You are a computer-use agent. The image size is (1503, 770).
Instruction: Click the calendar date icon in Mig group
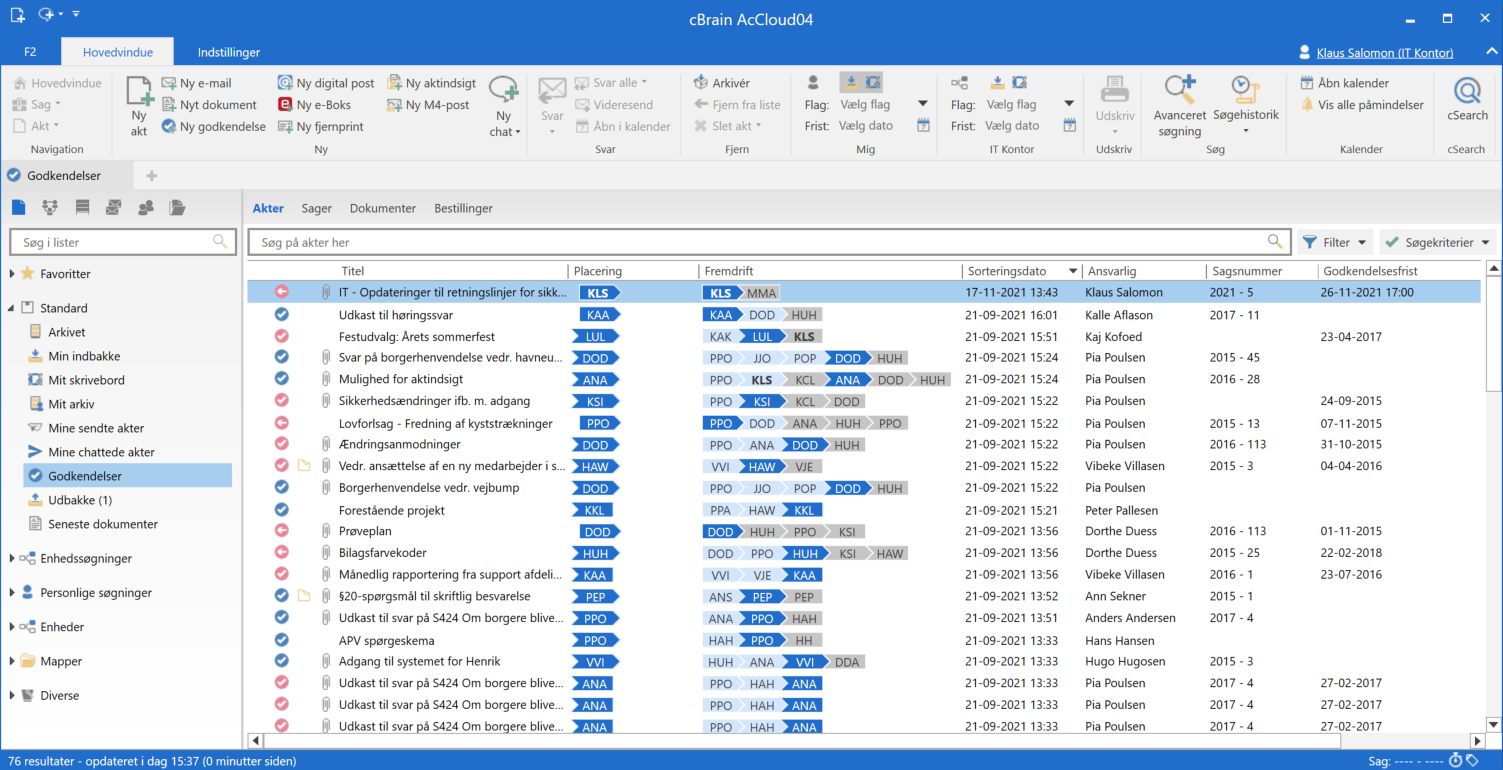point(923,126)
